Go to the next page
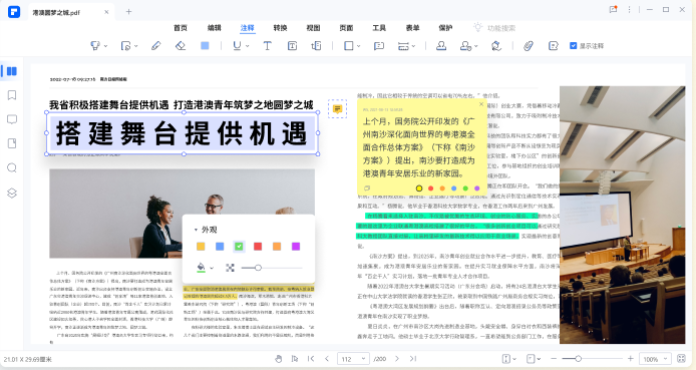Viewport: 696px width, 370px height. (397, 358)
